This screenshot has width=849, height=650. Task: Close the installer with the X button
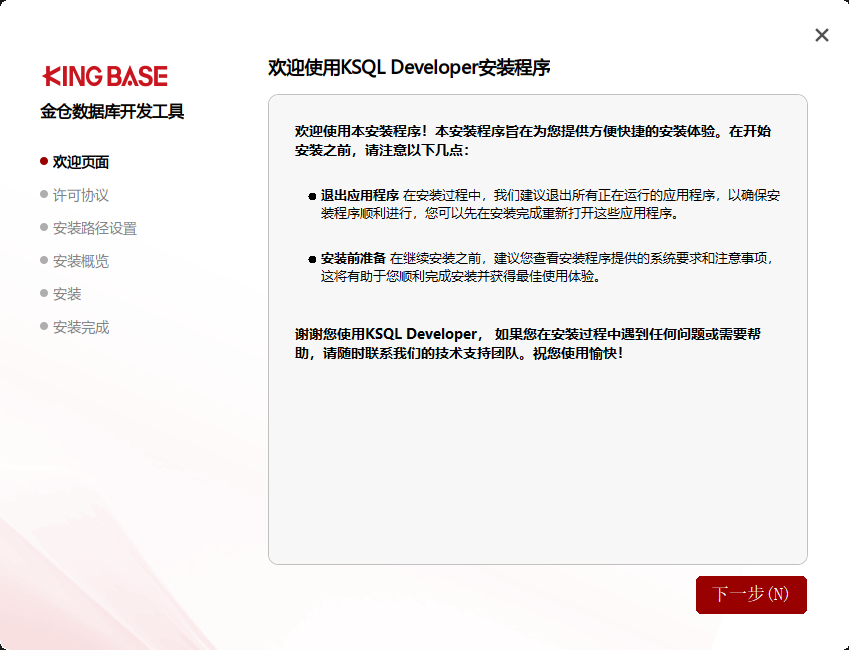point(822,35)
